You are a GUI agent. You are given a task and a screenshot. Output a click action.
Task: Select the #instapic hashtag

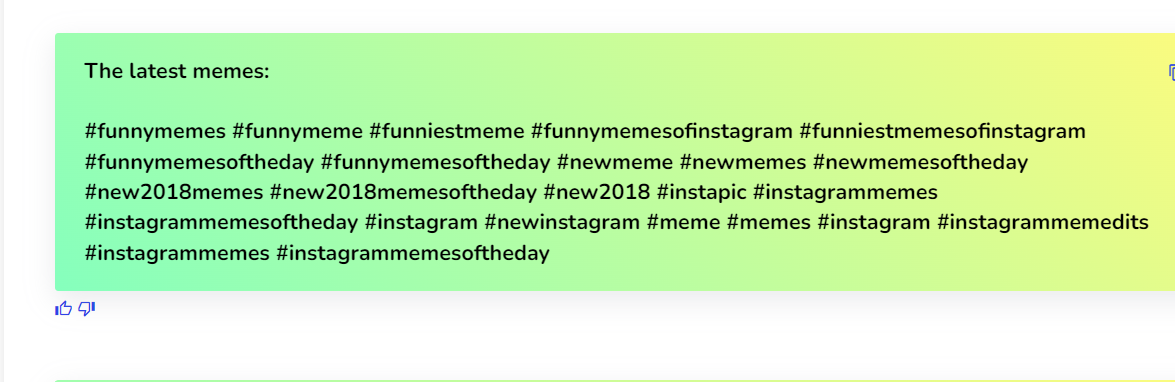[701, 192]
